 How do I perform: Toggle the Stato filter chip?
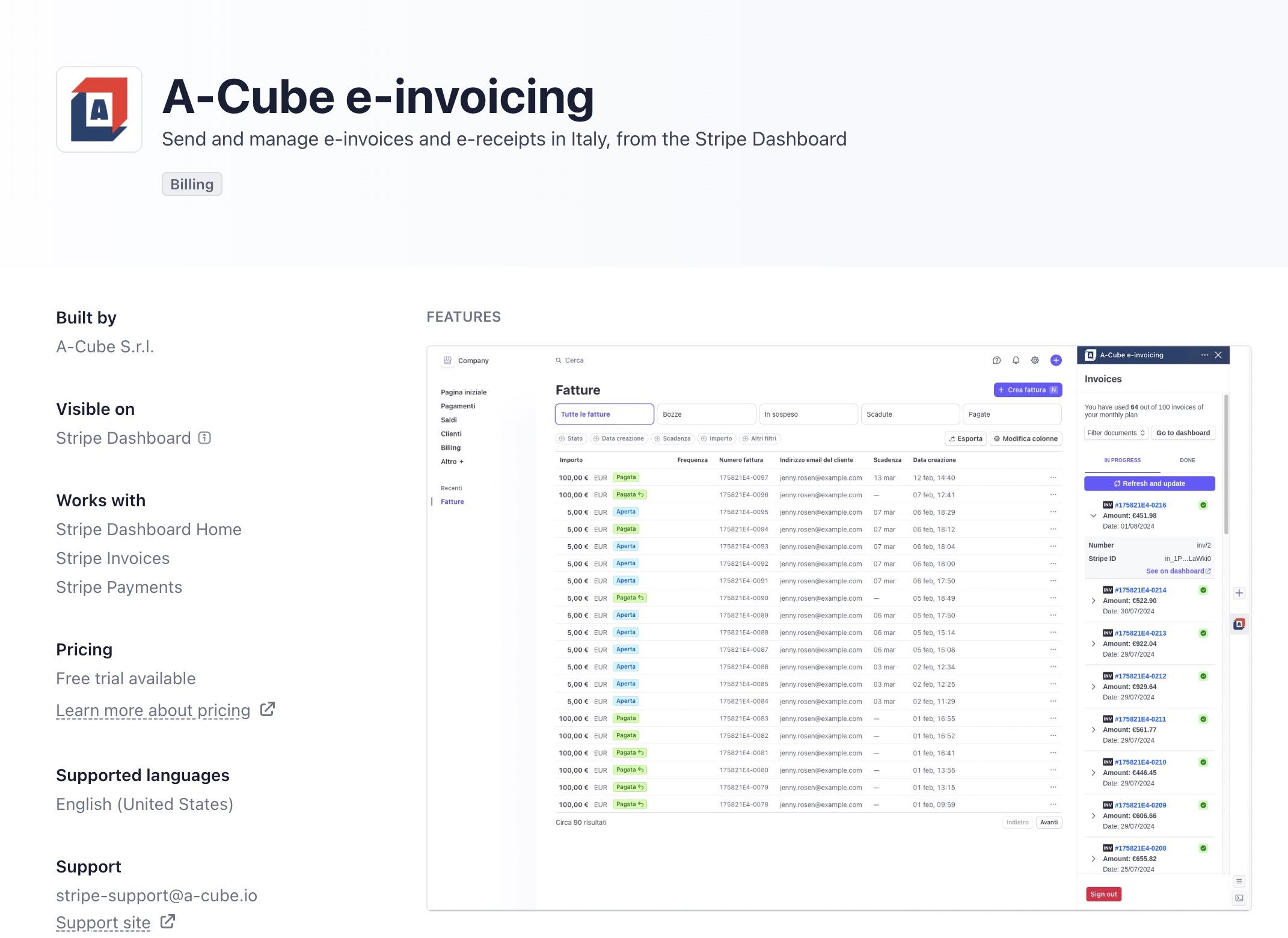(571, 438)
